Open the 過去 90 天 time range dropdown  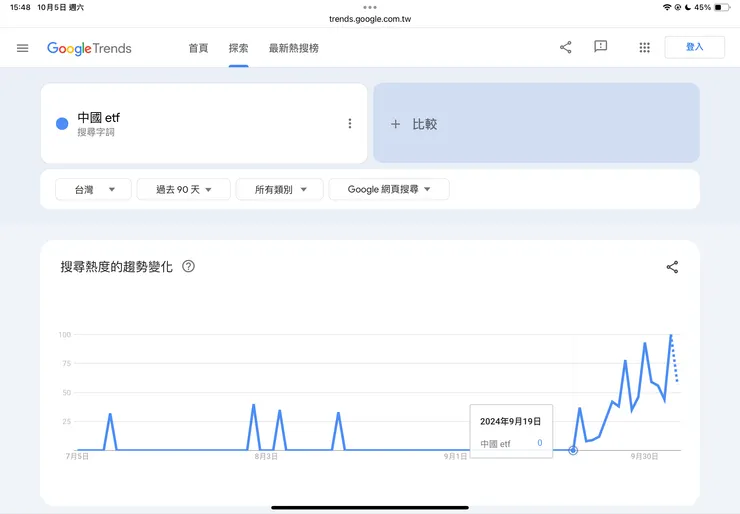tap(184, 189)
